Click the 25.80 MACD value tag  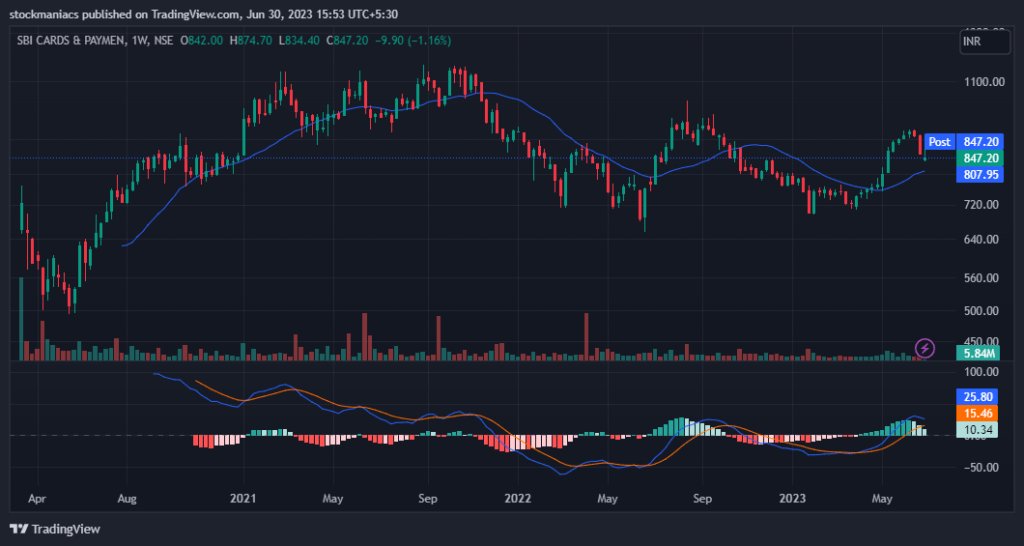pos(977,396)
